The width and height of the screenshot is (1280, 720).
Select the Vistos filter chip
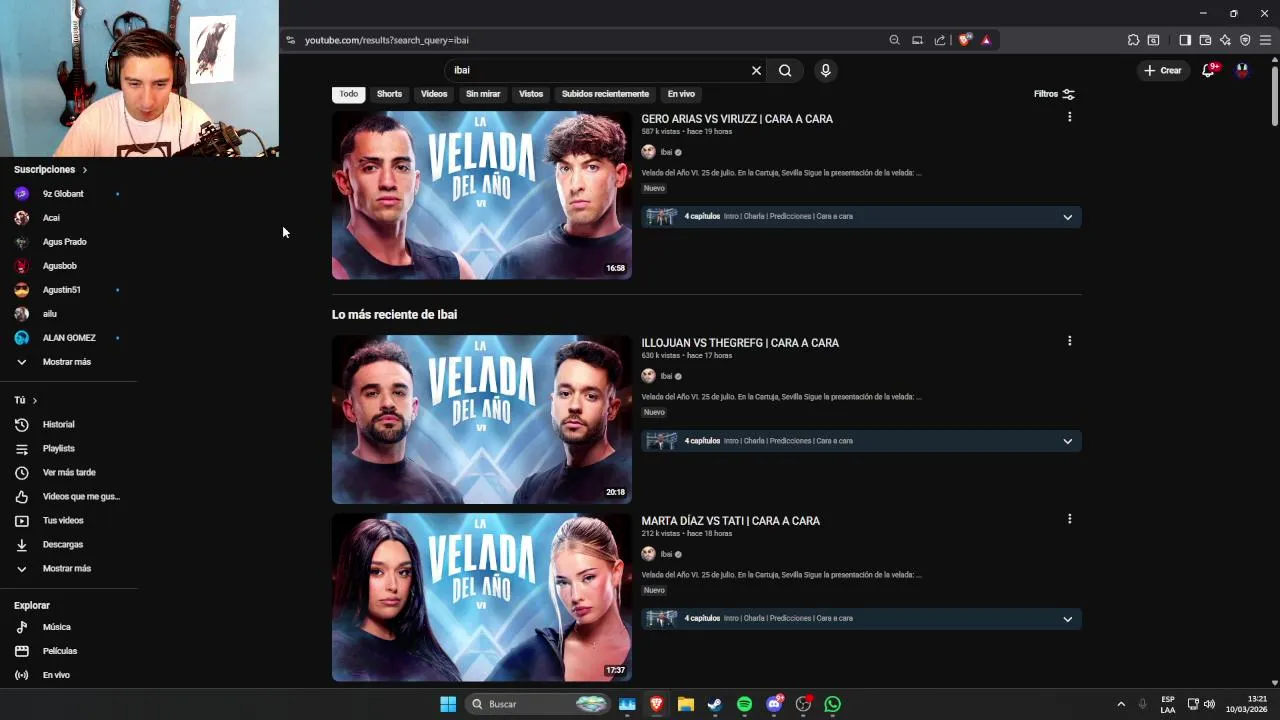coord(531,94)
